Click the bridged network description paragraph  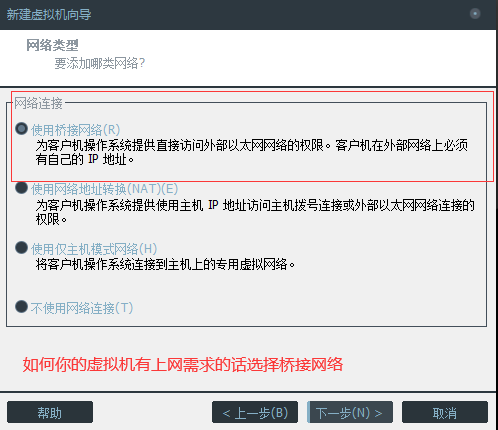click(252, 152)
